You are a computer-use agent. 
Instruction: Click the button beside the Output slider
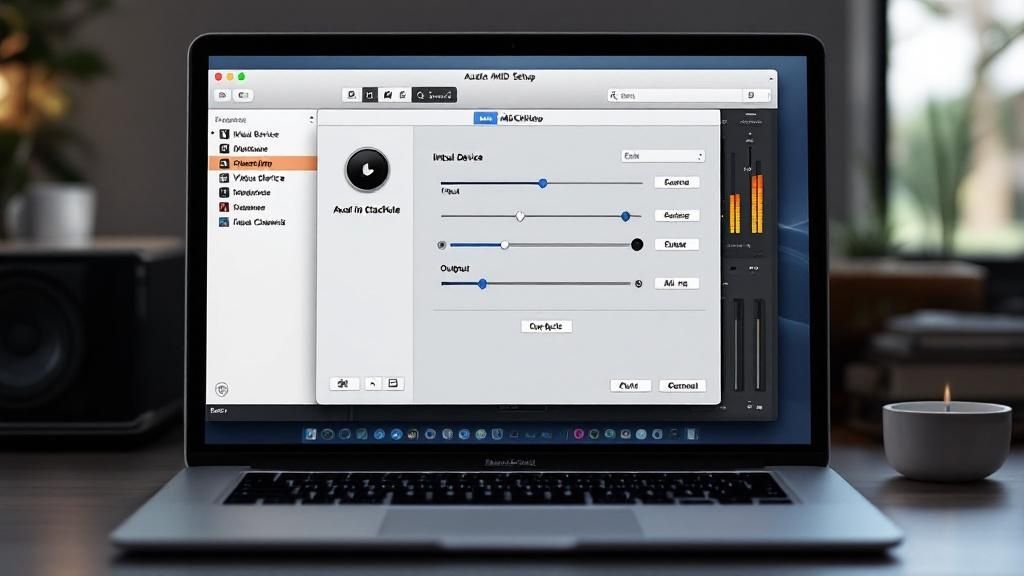(677, 283)
